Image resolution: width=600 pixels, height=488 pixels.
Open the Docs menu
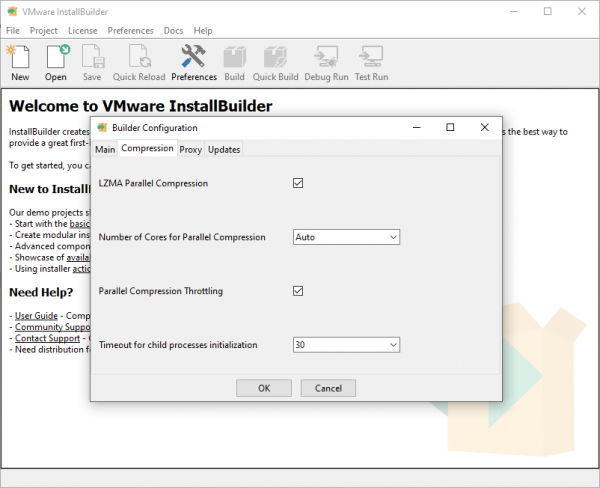point(173,31)
